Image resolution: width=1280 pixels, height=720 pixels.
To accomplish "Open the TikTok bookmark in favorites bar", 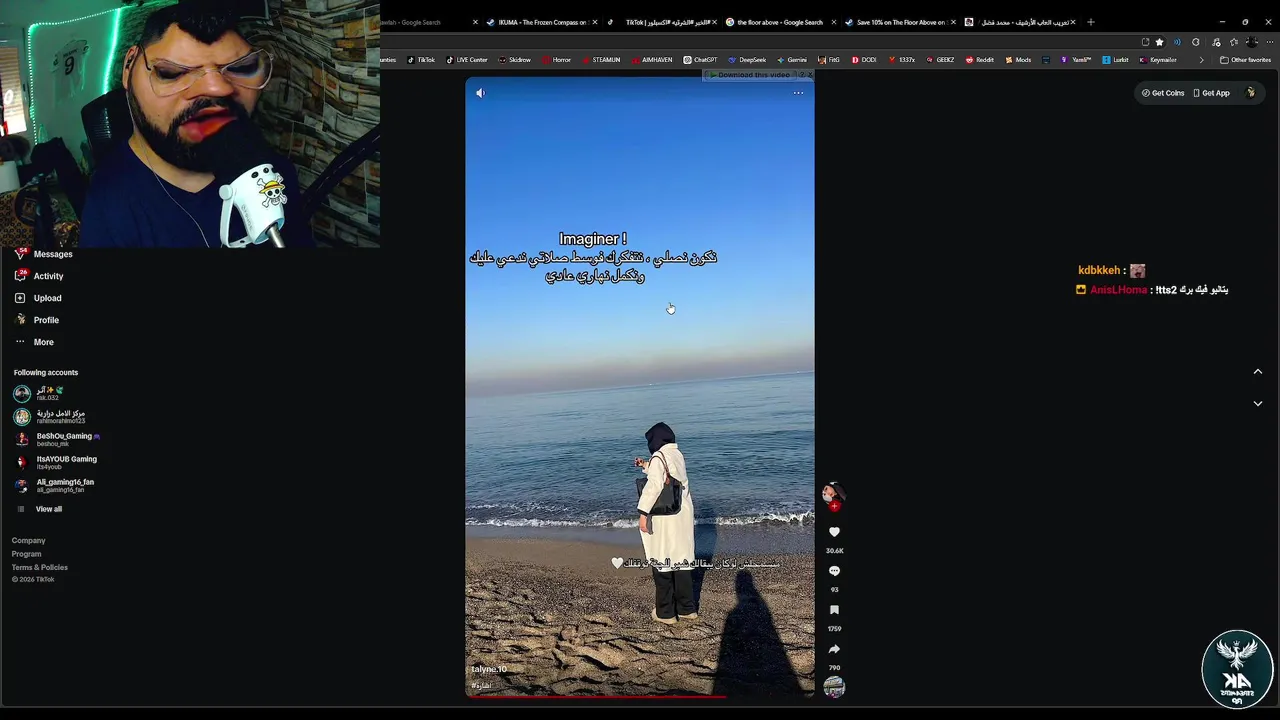I will 421,60.
